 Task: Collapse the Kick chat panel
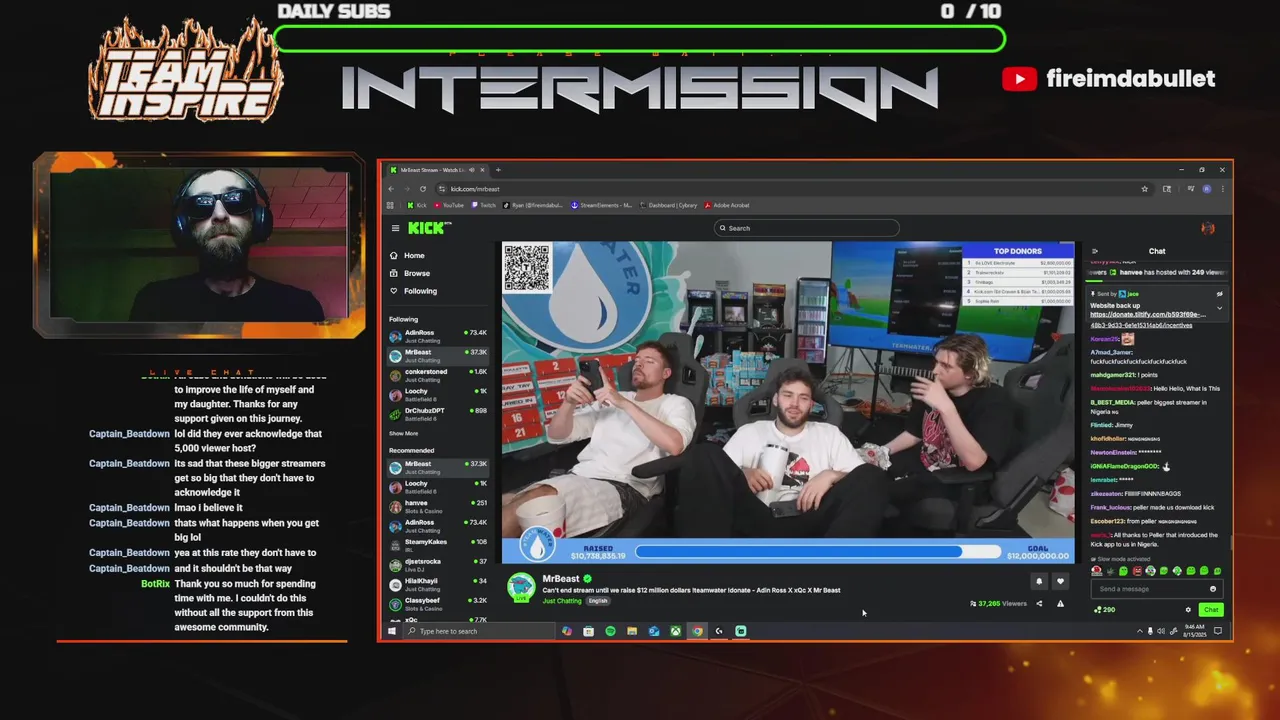coord(1094,251)
